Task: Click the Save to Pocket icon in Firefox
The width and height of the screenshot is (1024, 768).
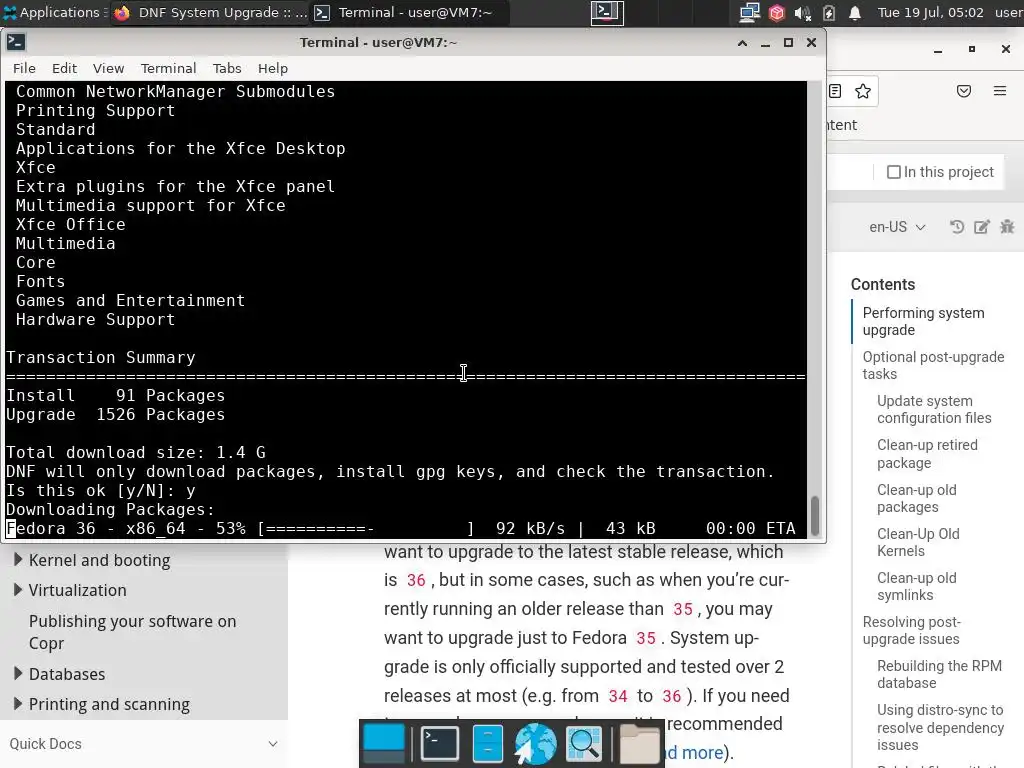Action: point(963,91)
